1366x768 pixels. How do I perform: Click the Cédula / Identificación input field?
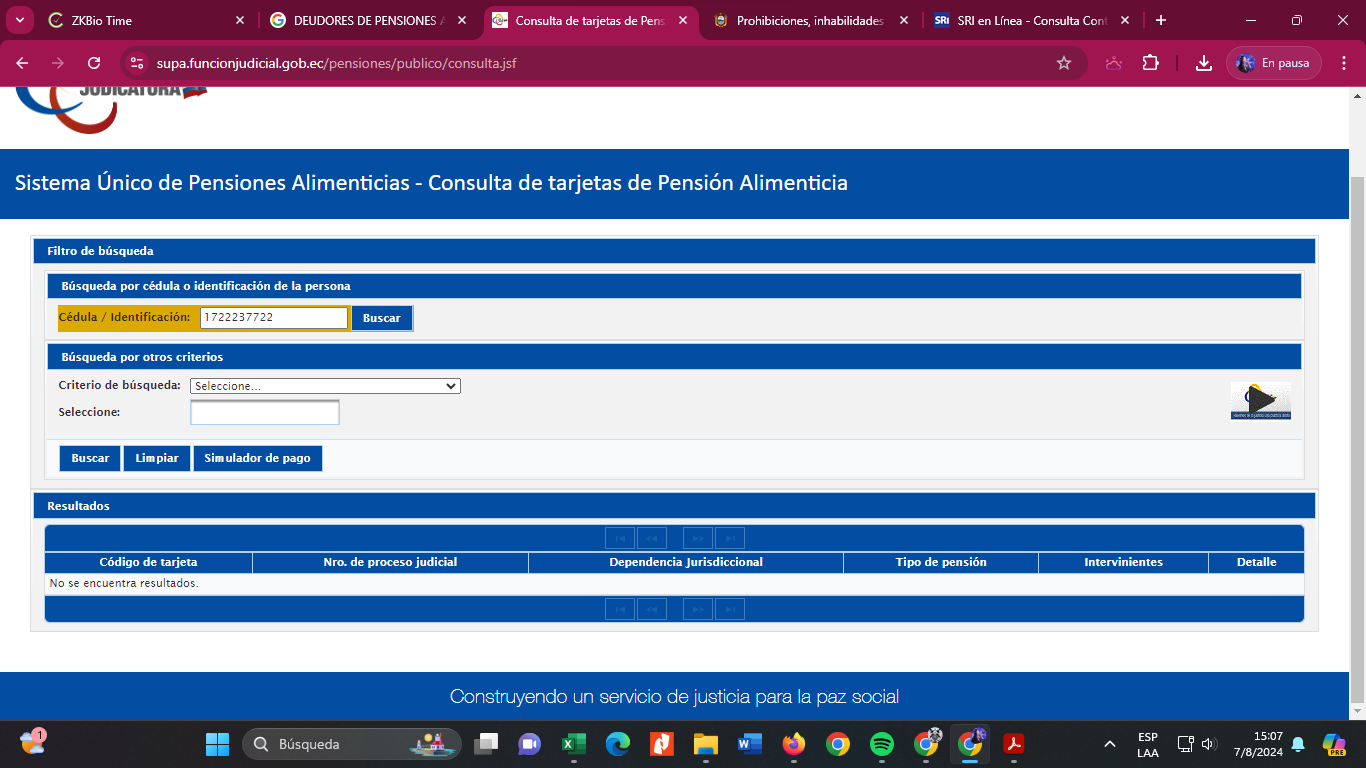[273, 318]
